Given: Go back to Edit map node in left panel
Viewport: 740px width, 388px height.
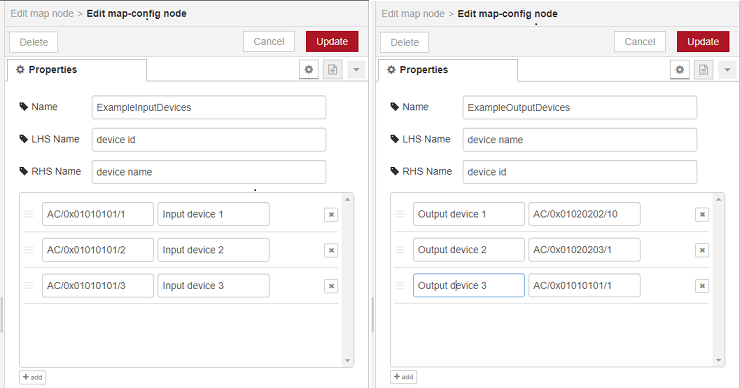Looking at the screenshot, I should (x=42, y=14).
